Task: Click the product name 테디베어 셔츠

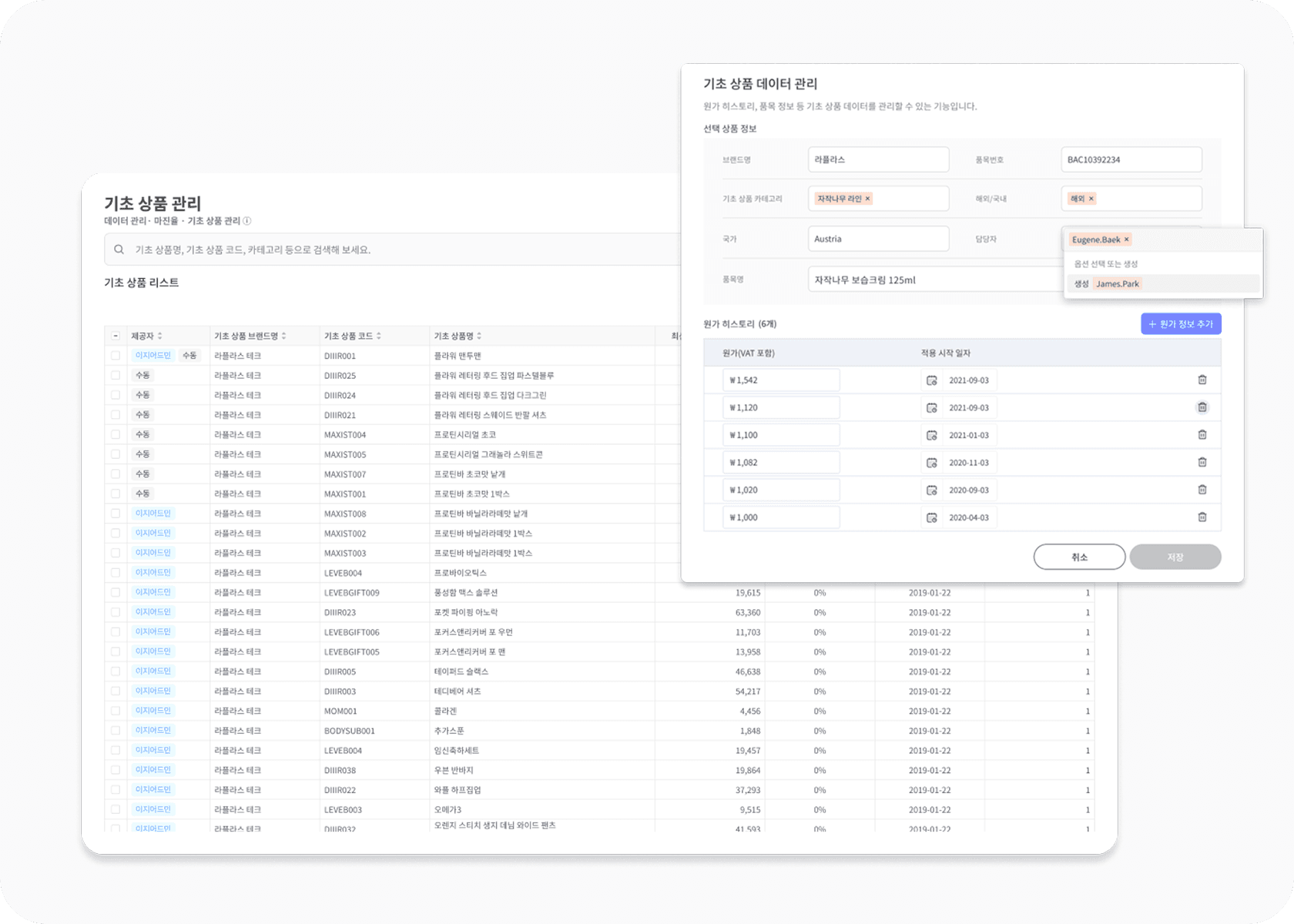Action: (457, 691)
